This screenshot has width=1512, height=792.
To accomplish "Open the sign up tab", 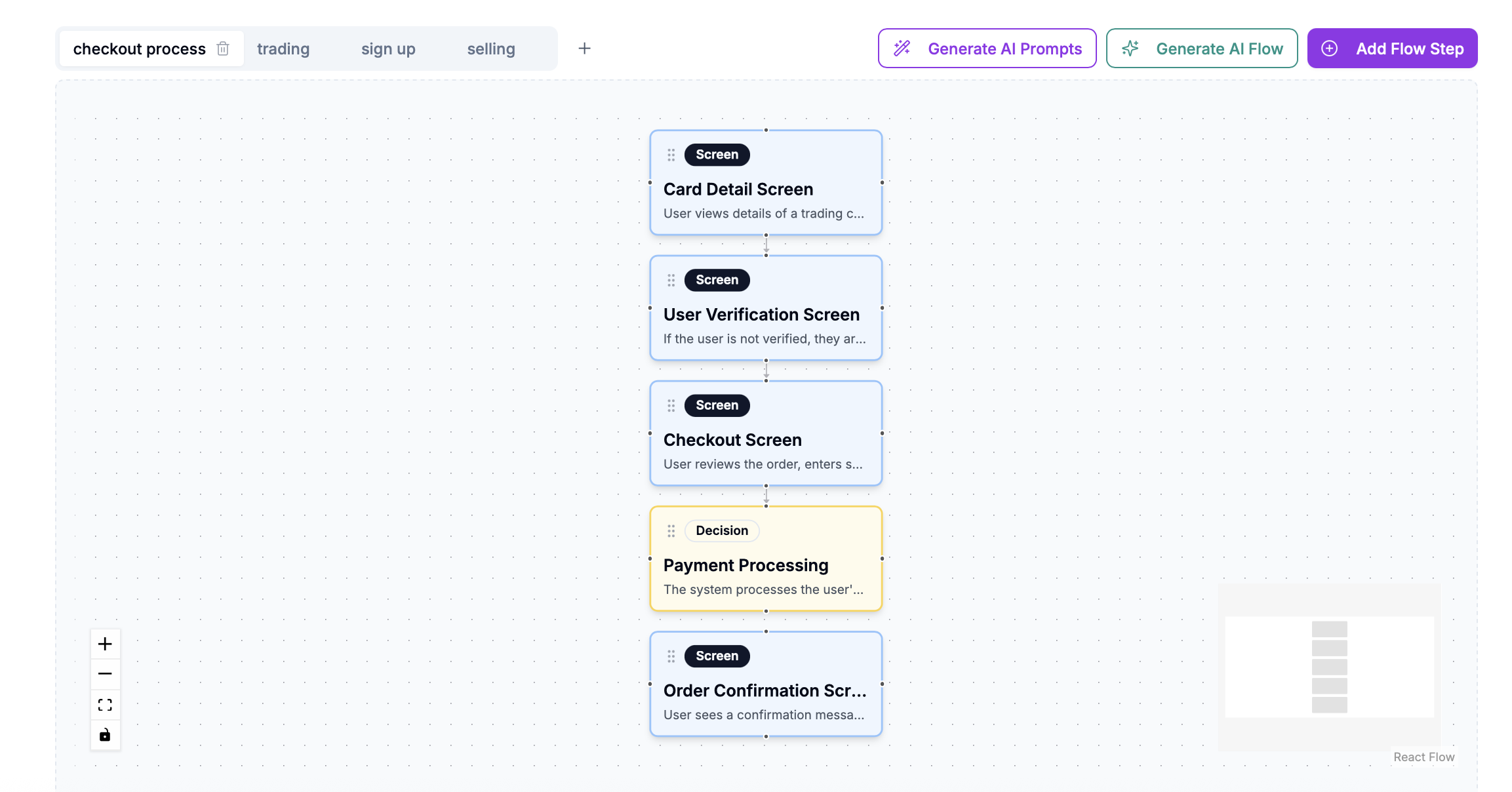I will (x=388, y=49).
